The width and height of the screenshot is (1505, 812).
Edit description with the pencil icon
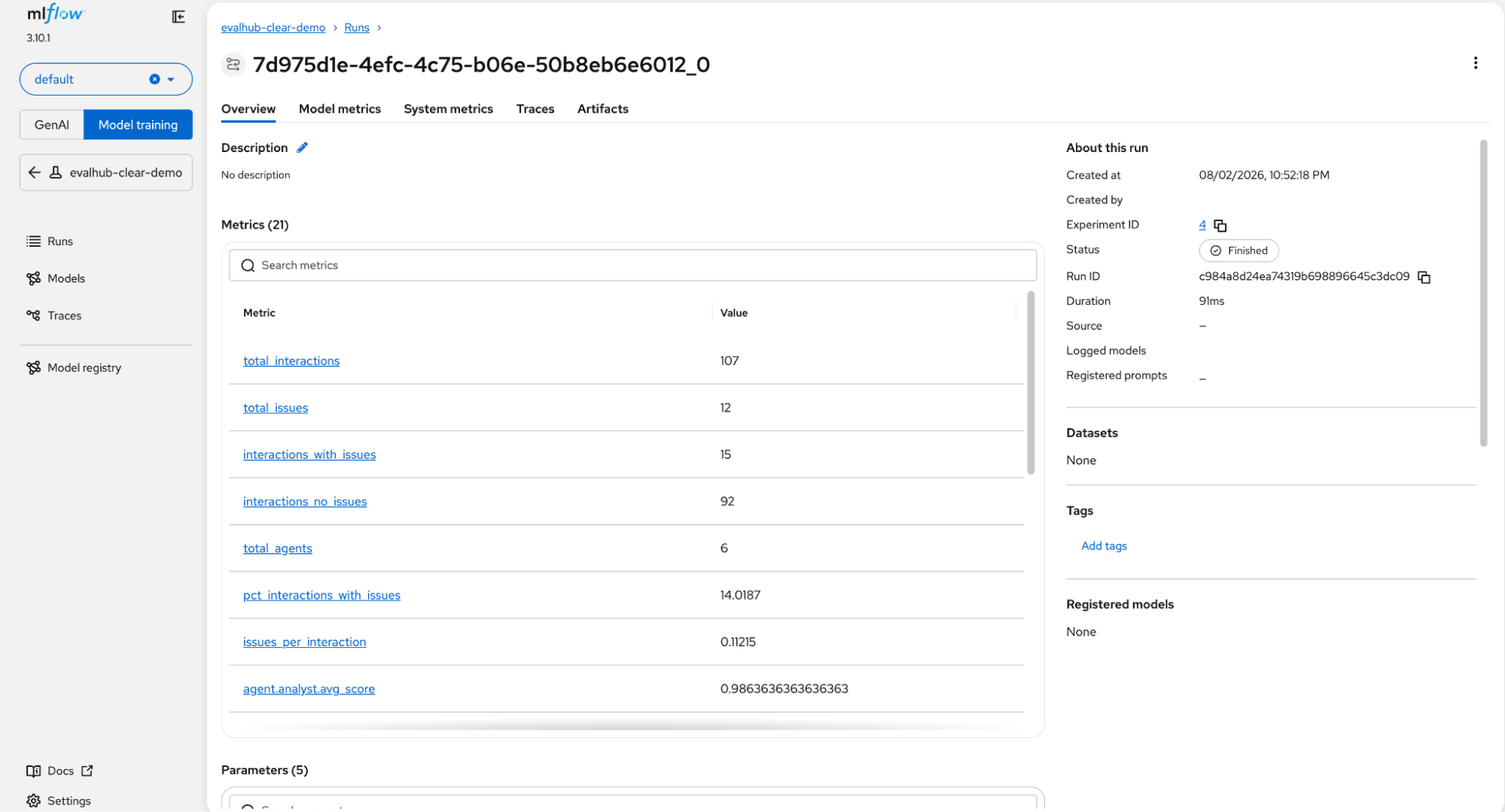click(302, 147)
